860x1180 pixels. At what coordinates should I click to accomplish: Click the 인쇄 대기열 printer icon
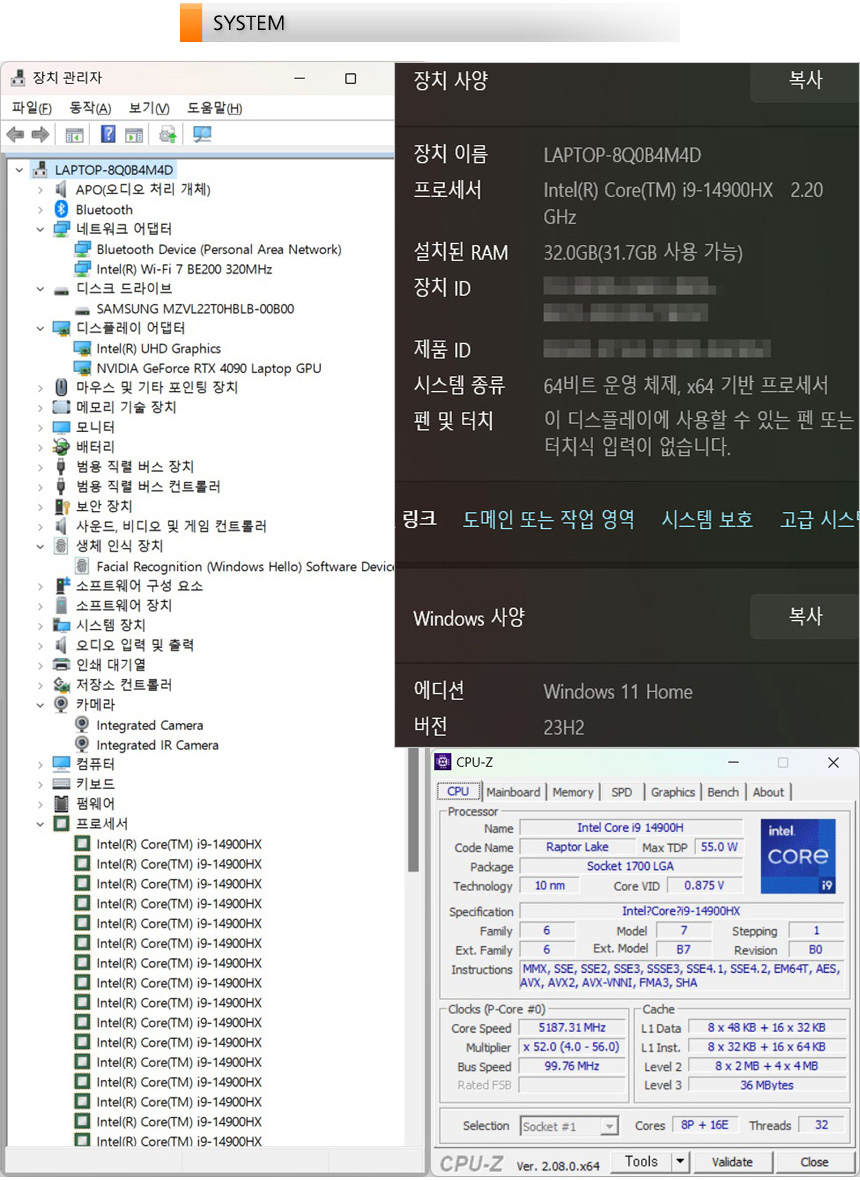[x=61, y=665]
